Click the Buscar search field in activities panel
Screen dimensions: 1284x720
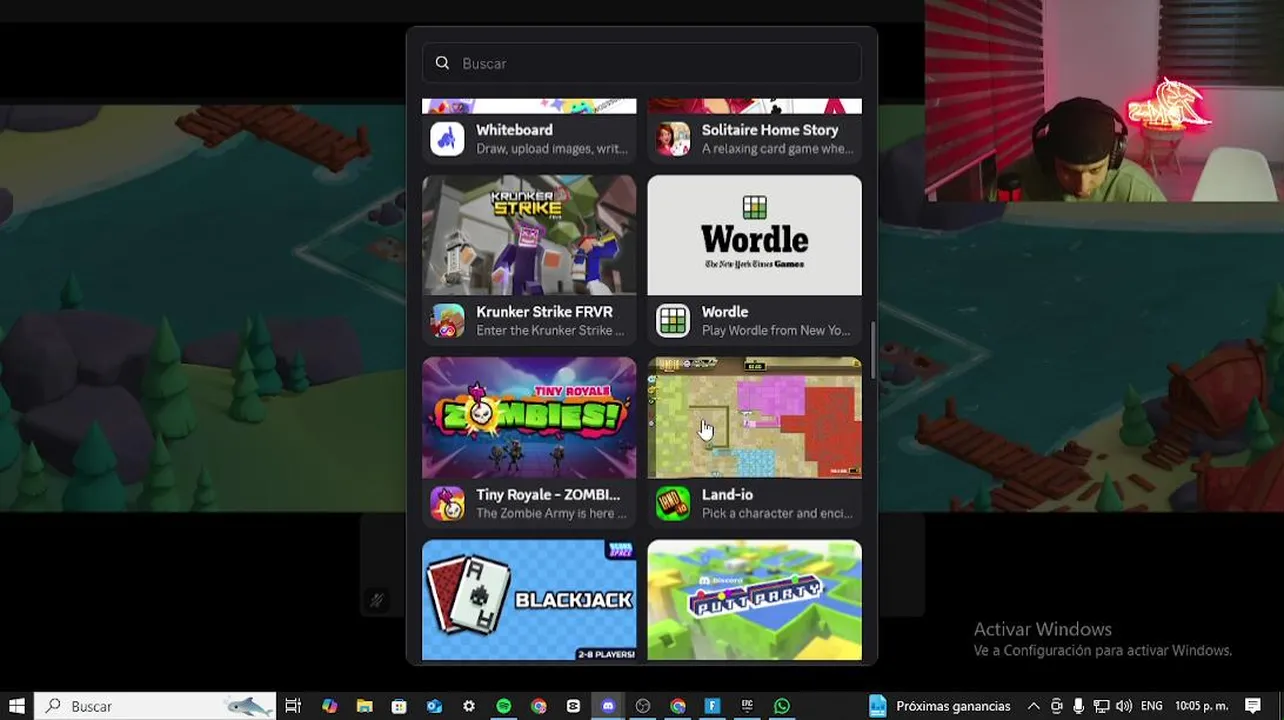pyautogui.click(x=642, y=63)
